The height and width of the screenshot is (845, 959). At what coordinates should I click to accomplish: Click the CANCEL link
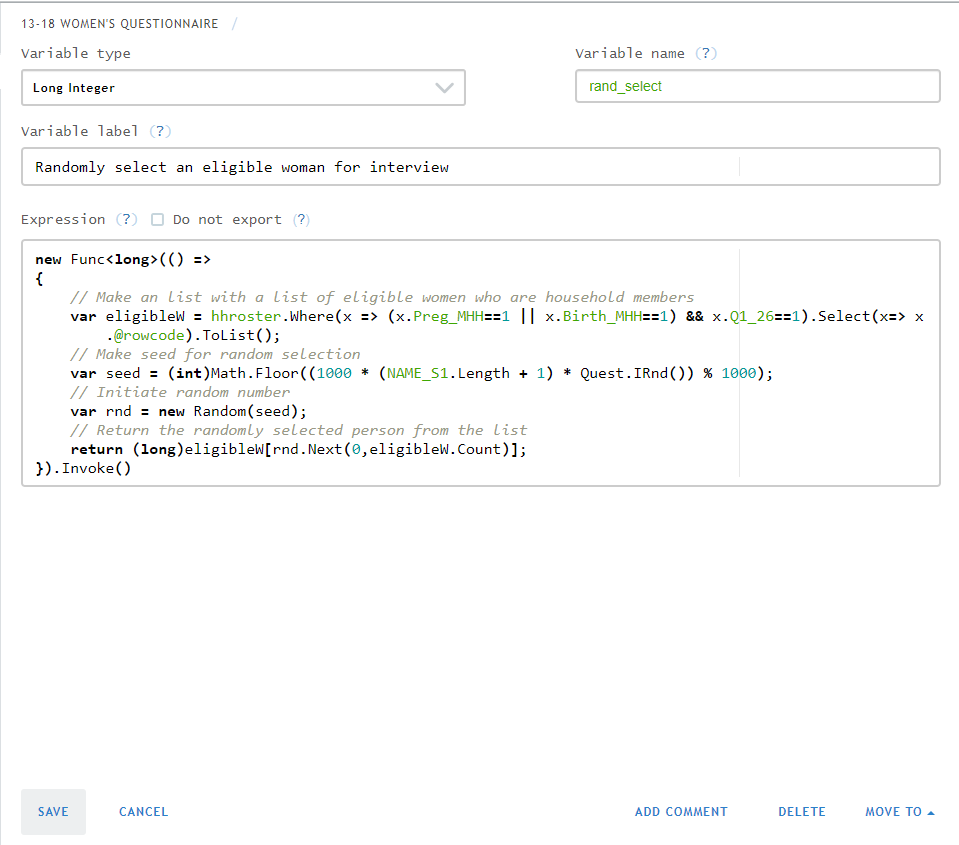143,812
